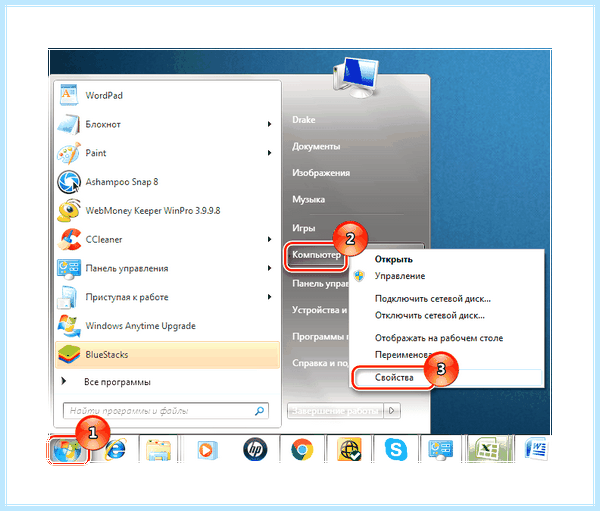Image resolution: width=600 pixels, height=511 pixels.
Task: Open Панель управления in left program list
Action: (x=167, y=268)
